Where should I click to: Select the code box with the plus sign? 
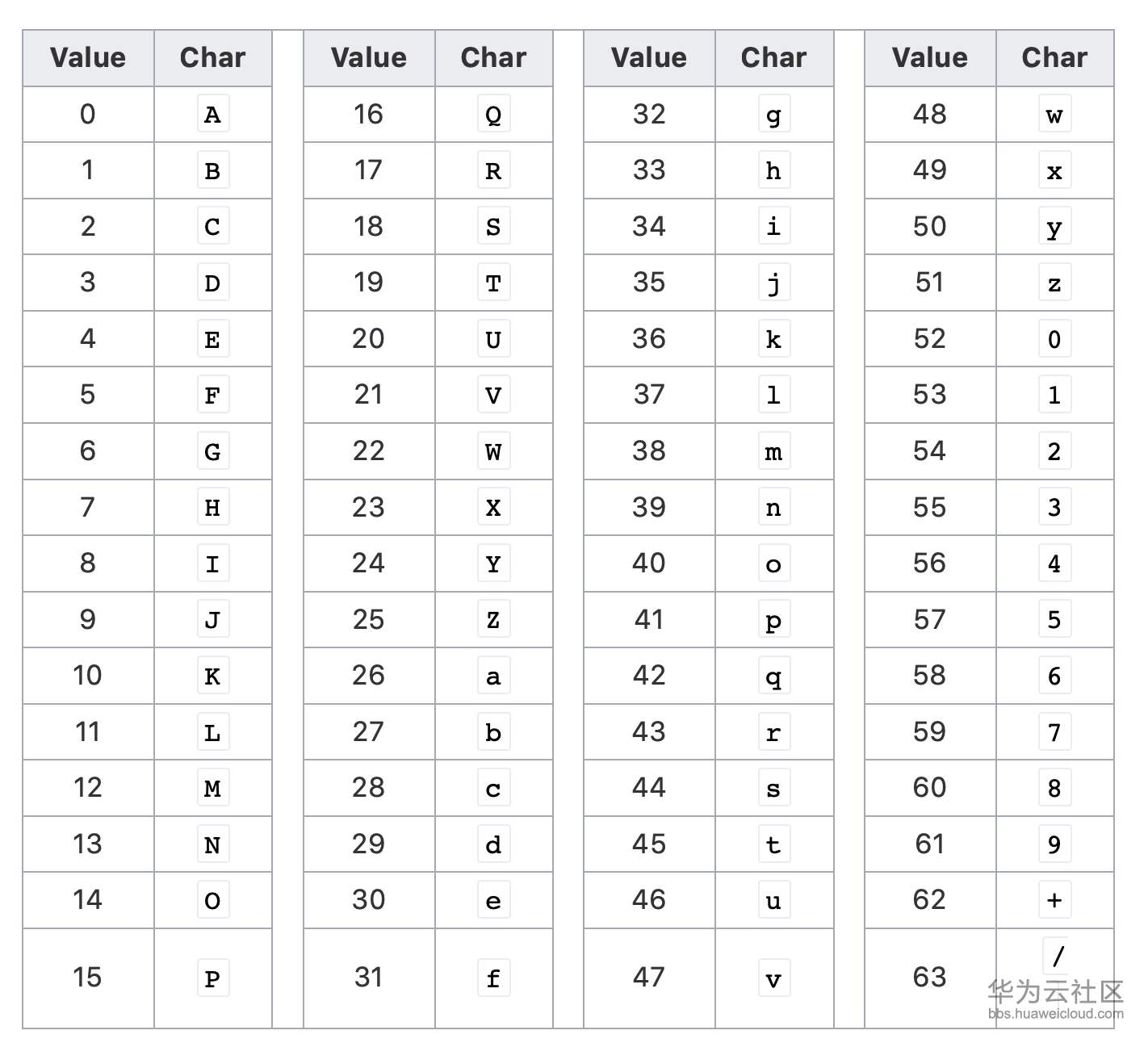pos(1054,900)
